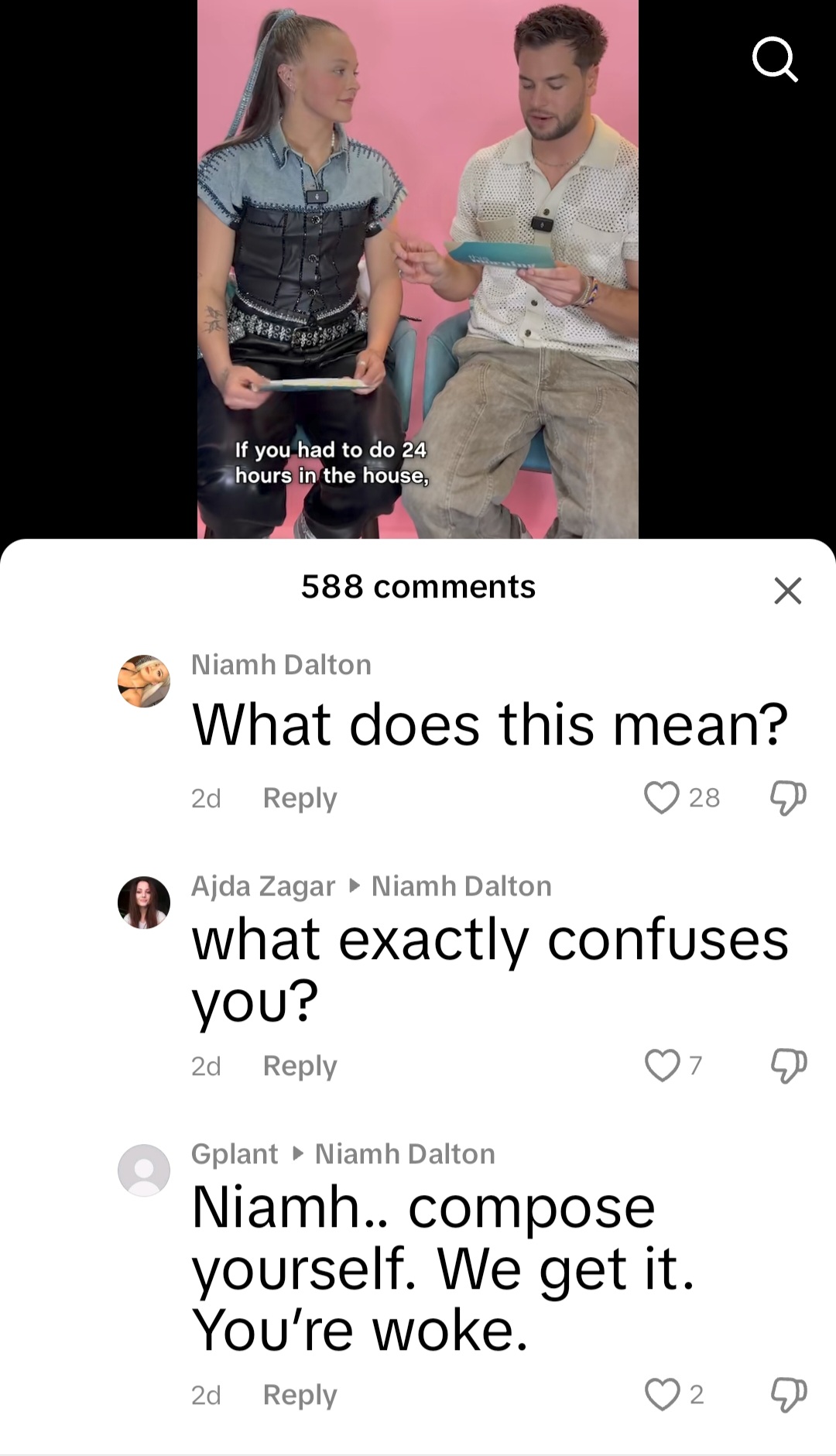Tap the Gplant username

(x=235, y=1154)
